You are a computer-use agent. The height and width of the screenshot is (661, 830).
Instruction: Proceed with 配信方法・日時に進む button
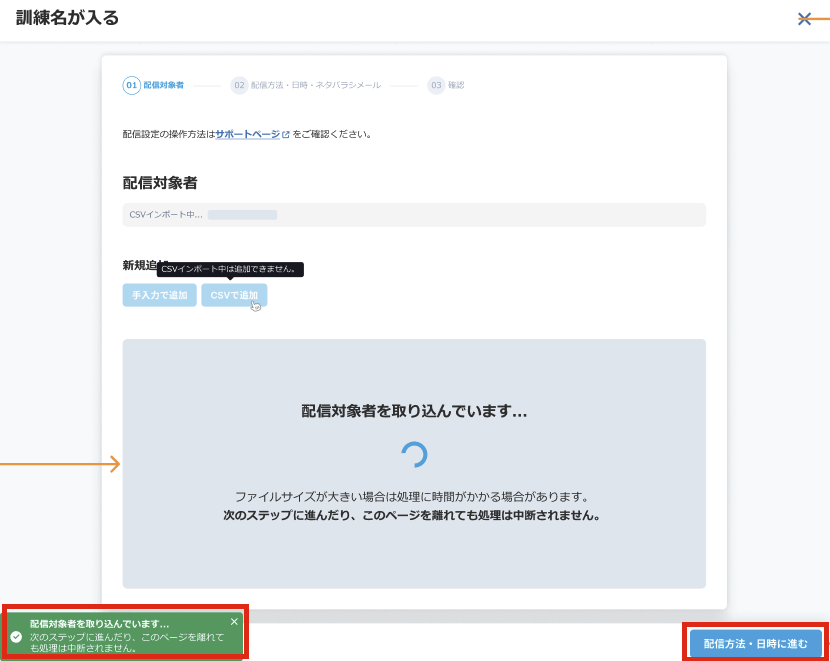click(755, 643)
